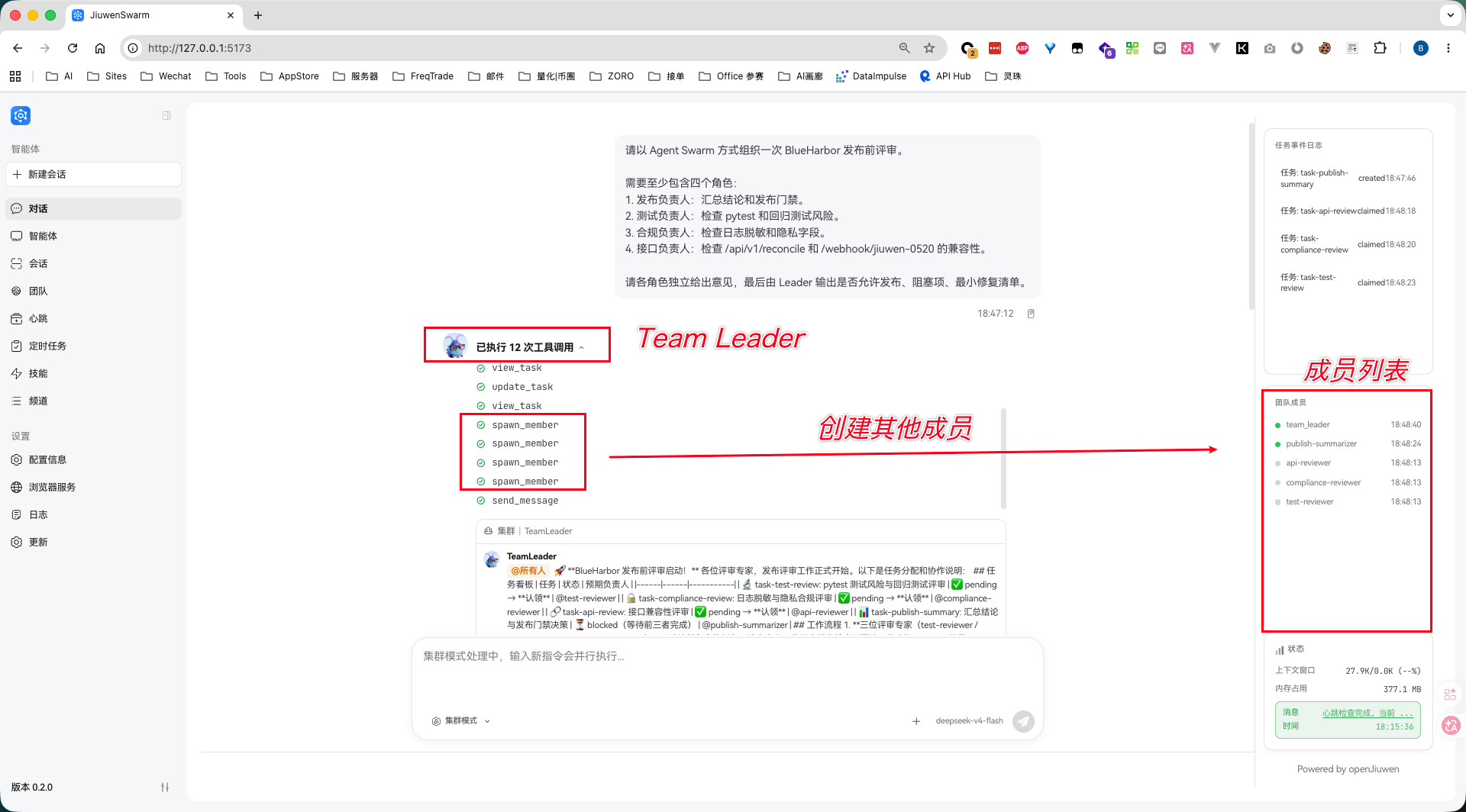Click the update_task tool call row

tap(521, 387)
